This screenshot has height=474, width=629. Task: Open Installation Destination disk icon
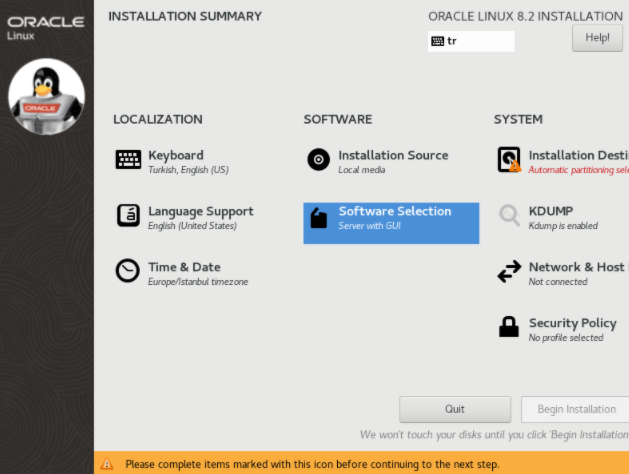[x=509, y=160]
